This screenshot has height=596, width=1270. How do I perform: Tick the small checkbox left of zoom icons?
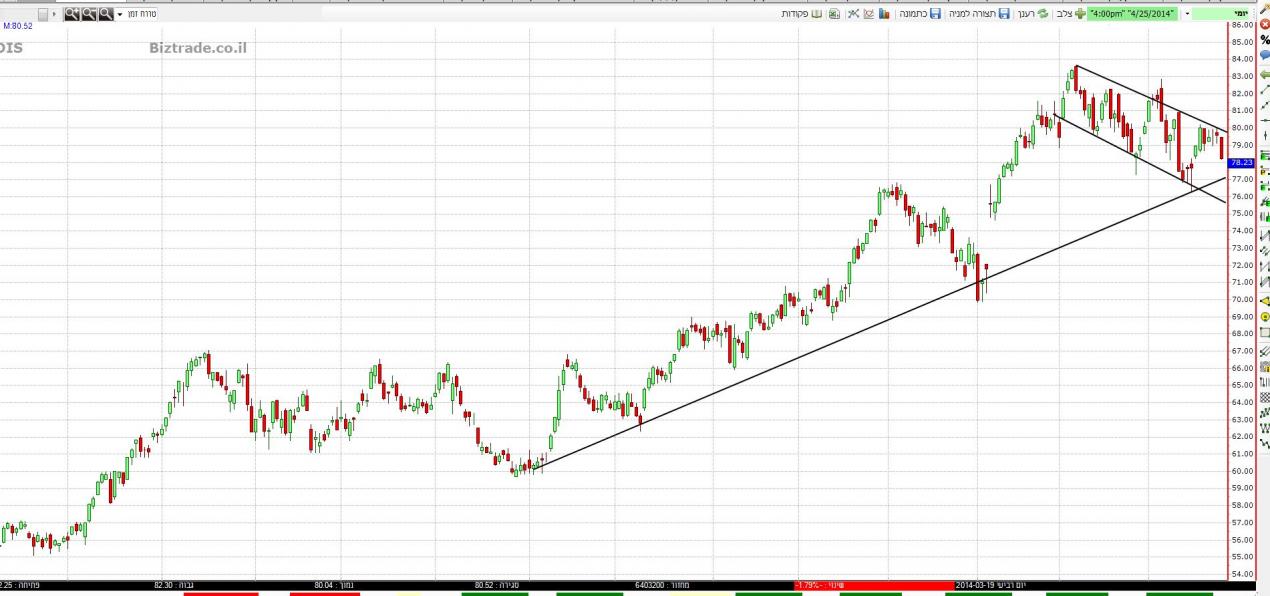42,14
